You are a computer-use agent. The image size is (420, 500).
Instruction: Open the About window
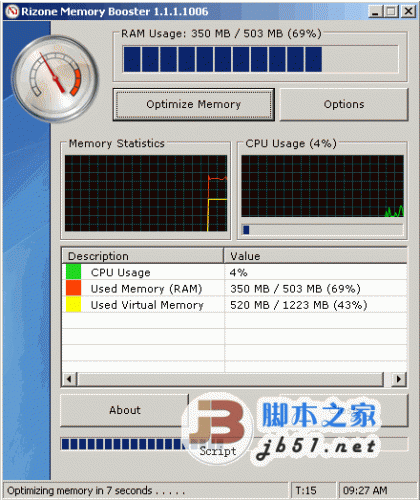(x=125, y=410)
